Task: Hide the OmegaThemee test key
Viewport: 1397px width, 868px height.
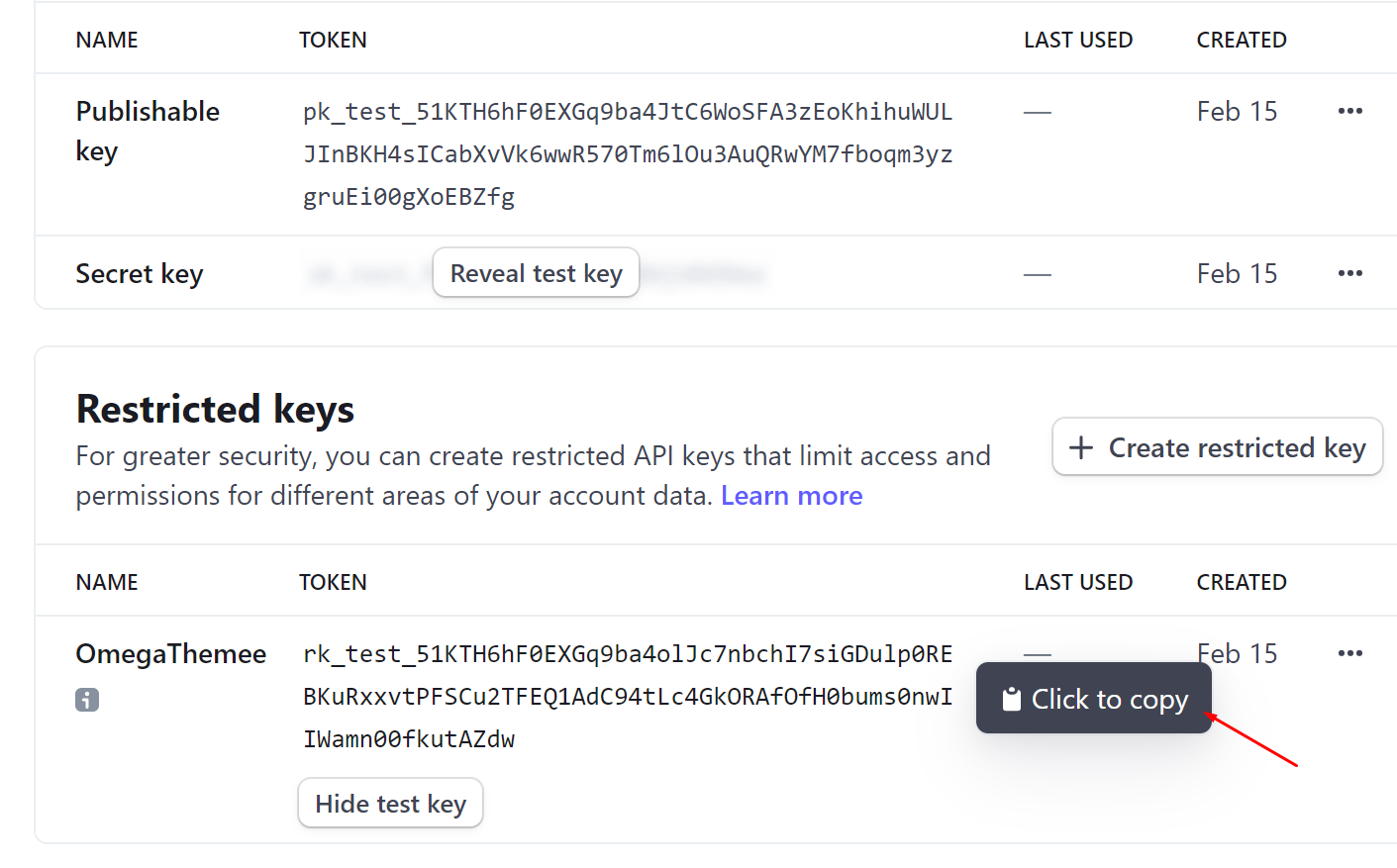Action: click(390, 803)
